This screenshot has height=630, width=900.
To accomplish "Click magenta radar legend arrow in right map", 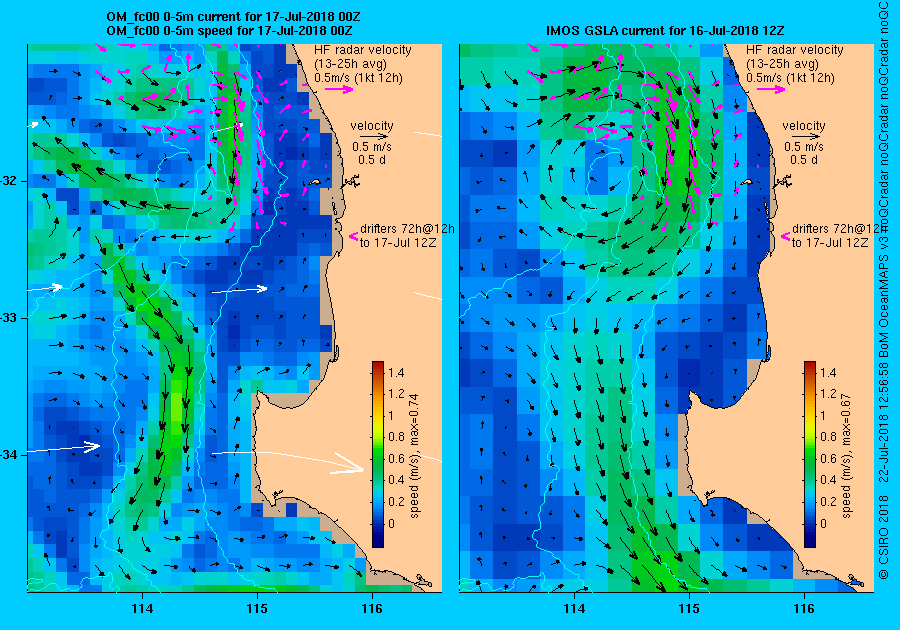I will coord(771,89).
